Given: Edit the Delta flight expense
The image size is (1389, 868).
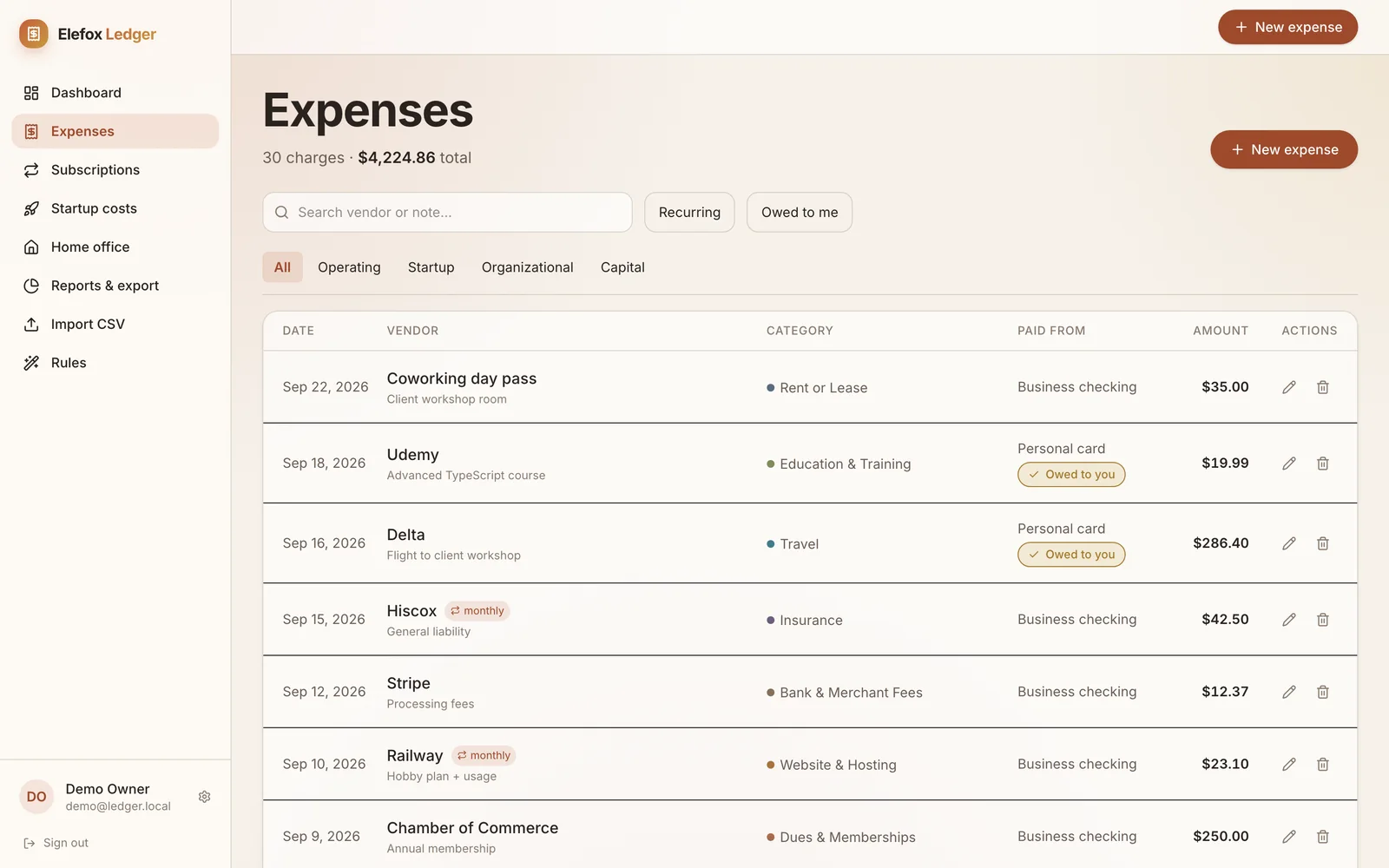Looking at the screenshot, I should pos(1289,543).
